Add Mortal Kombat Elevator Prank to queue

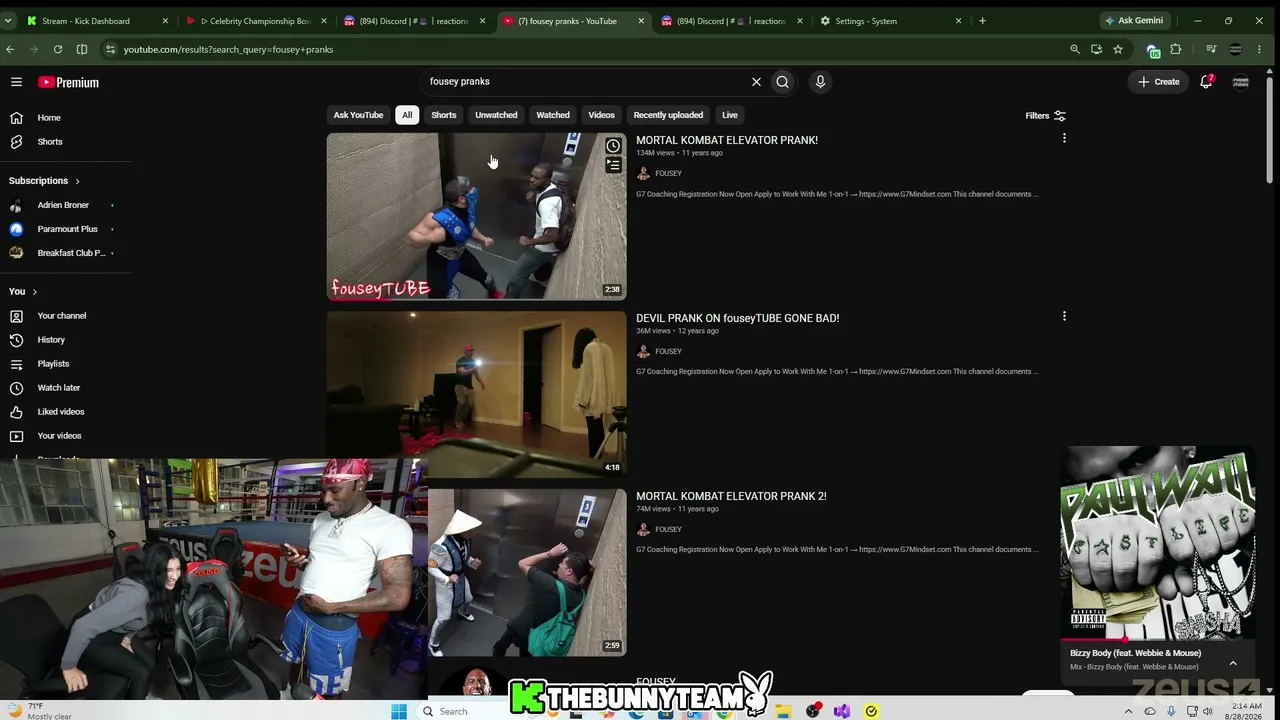coord(613,165)
